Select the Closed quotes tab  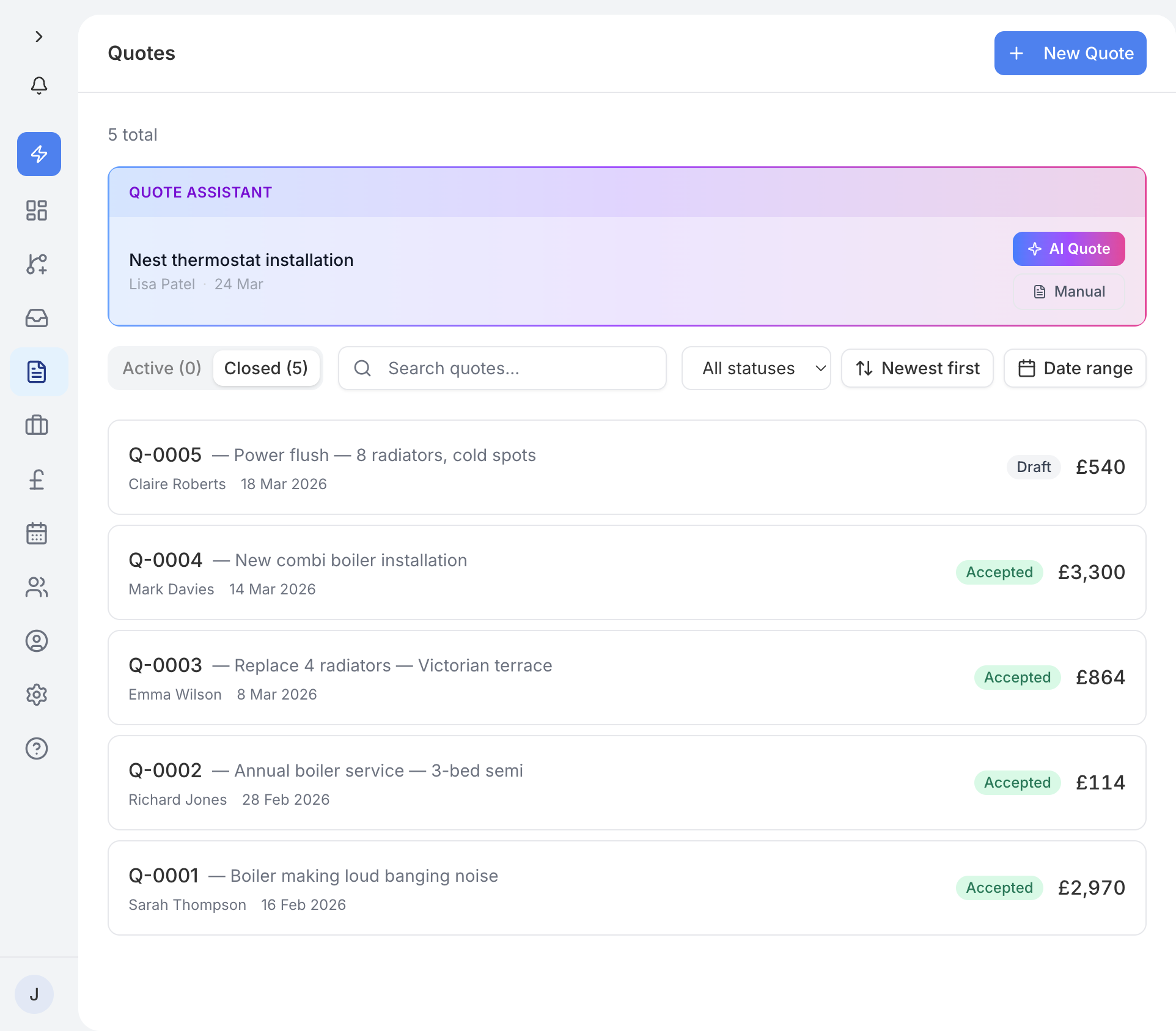point(266,368)
